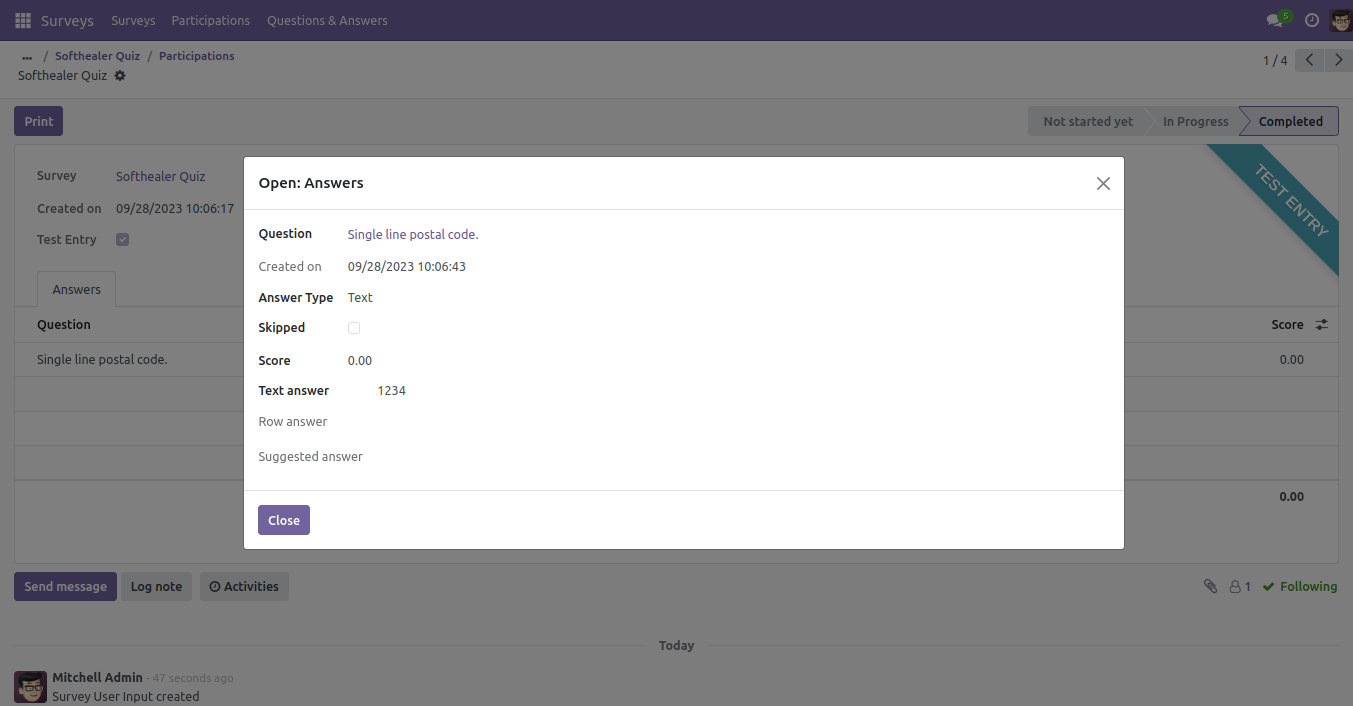Open column options icon beside Score header
The image size is (1353, 706).
point(1321,325)
